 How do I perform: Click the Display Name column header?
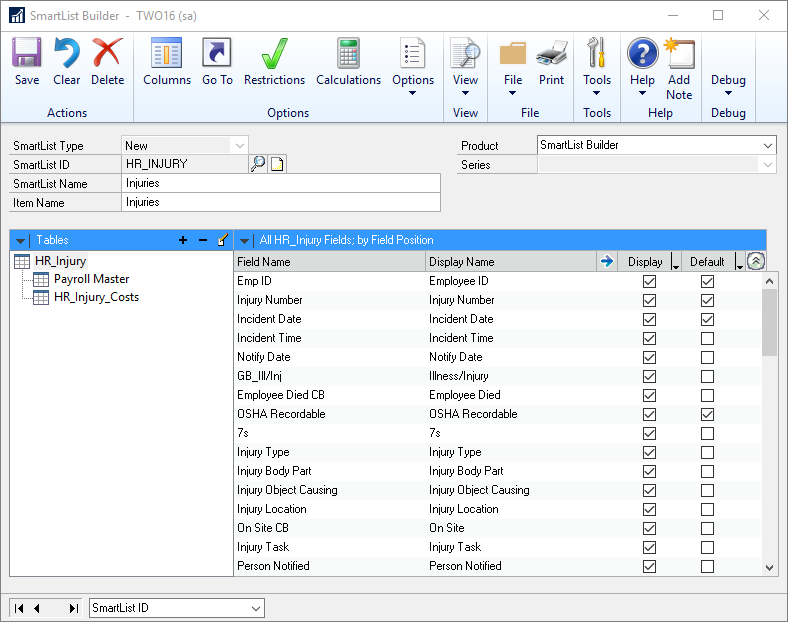click(511, 261)
